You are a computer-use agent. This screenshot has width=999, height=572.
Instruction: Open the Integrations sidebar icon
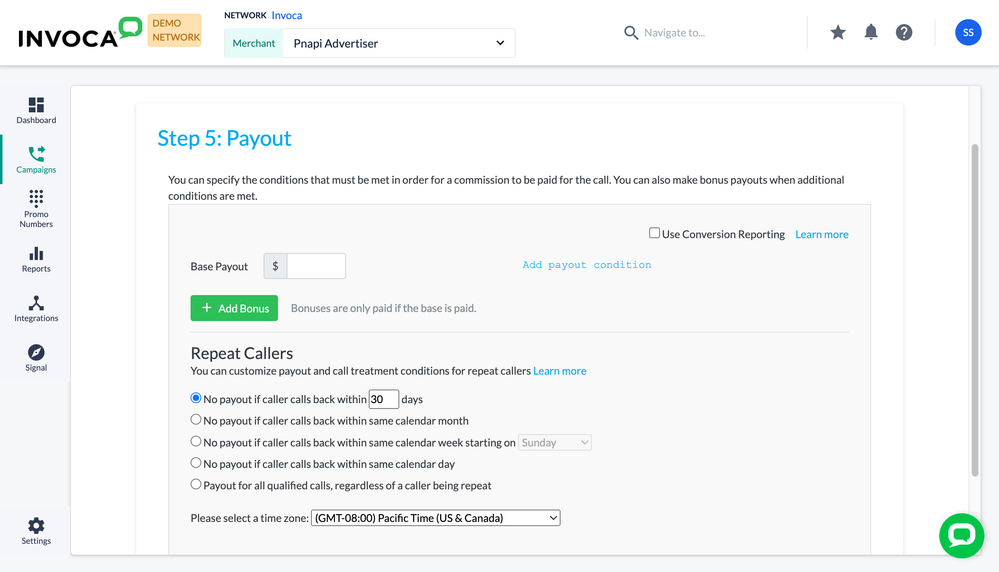tap(36, 309)
